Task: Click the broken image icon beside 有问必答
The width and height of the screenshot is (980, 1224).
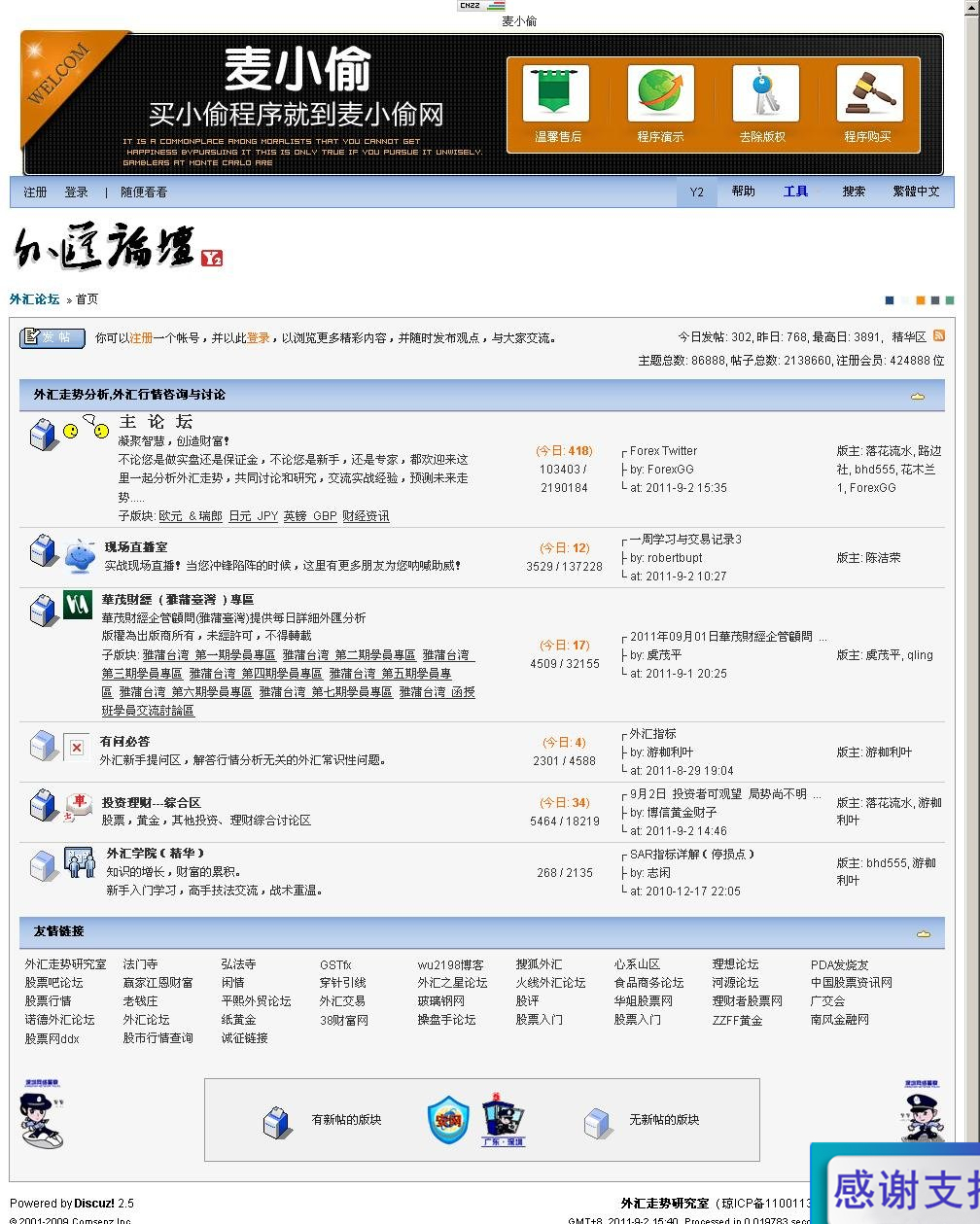Action: [76, 747]
